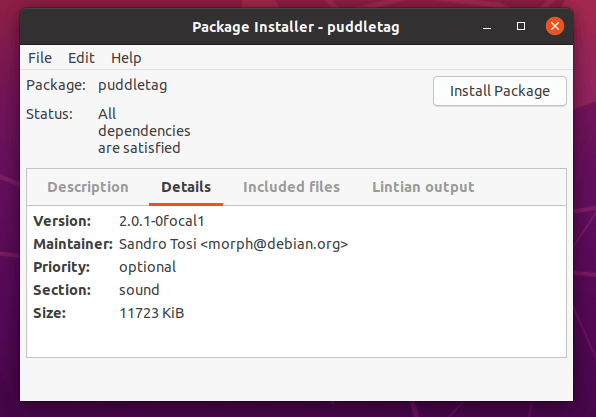Show the Included files tab

pos(291,187)
